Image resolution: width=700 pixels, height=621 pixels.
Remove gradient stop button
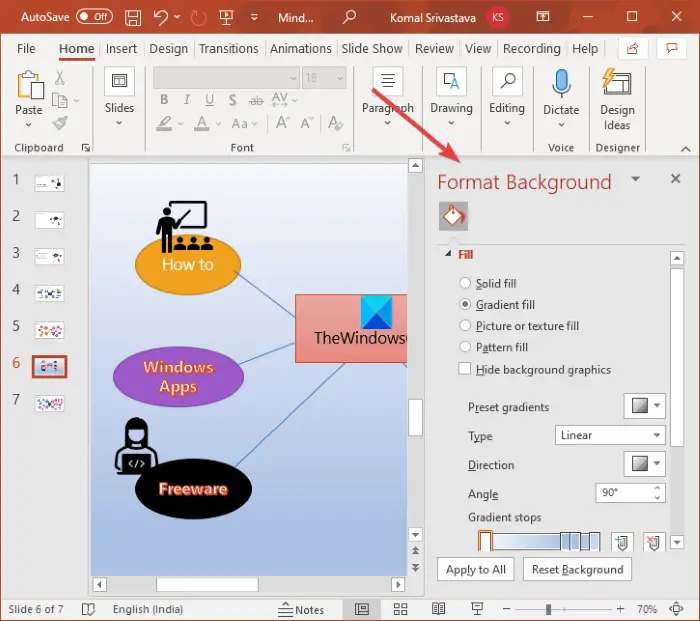[654, 542]
